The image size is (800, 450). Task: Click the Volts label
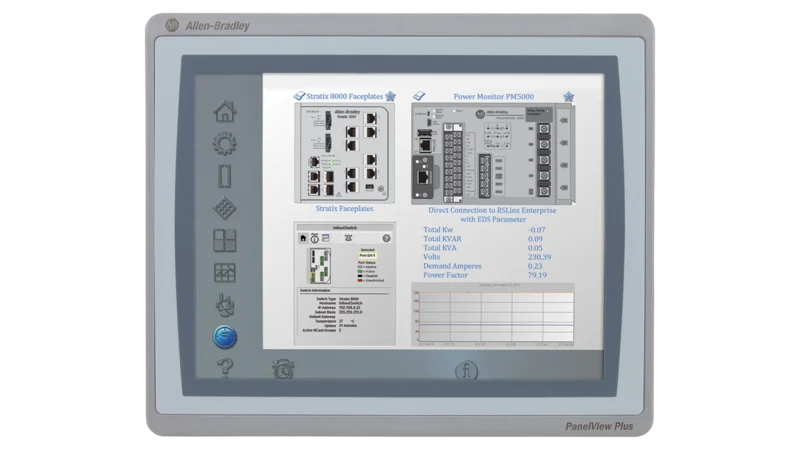click(x=431, y=257)
